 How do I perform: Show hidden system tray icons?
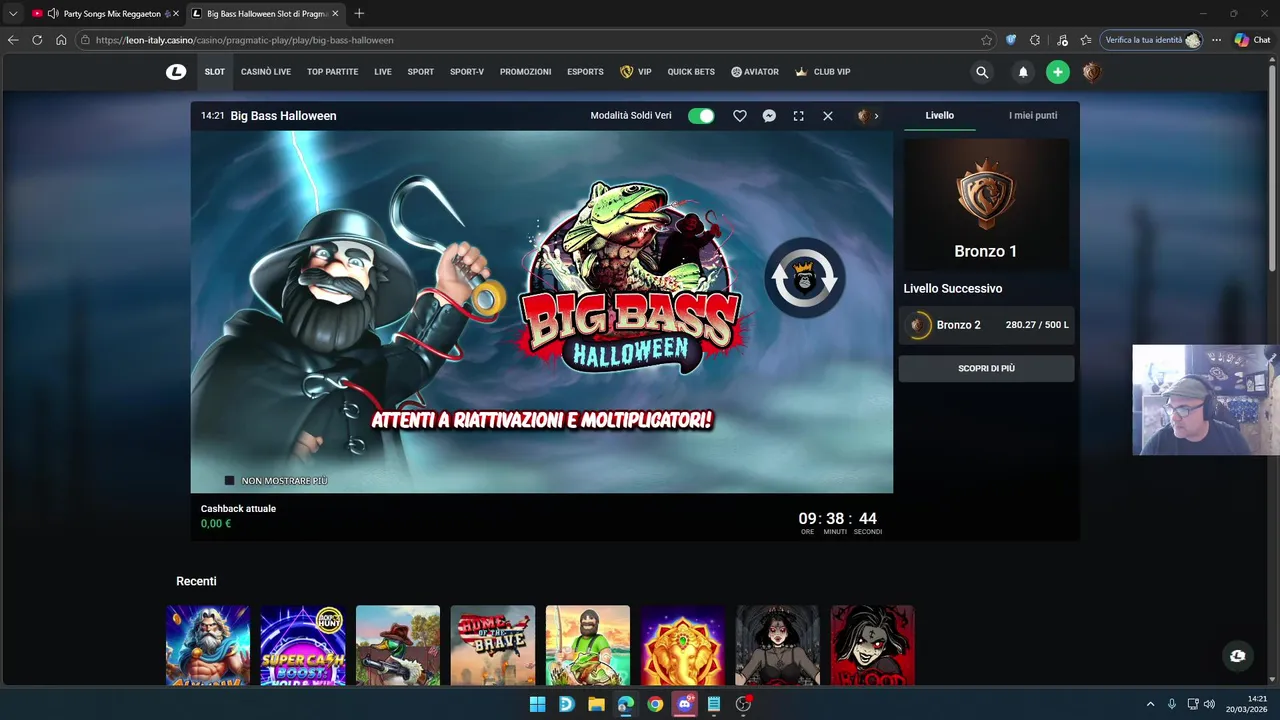pos(1150,704)
